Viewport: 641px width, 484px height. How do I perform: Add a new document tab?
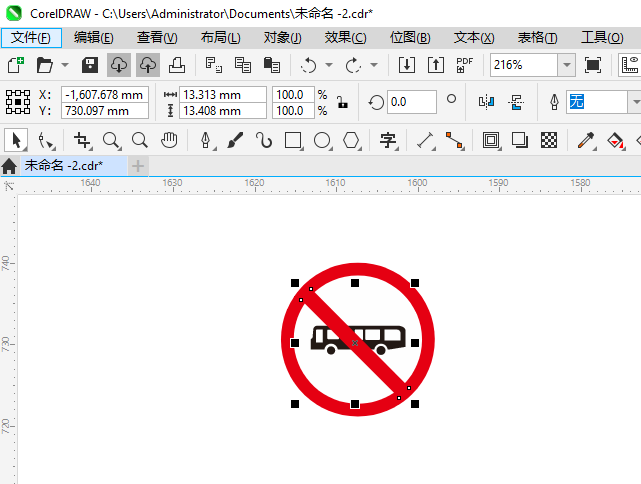[x=138, y=166]
